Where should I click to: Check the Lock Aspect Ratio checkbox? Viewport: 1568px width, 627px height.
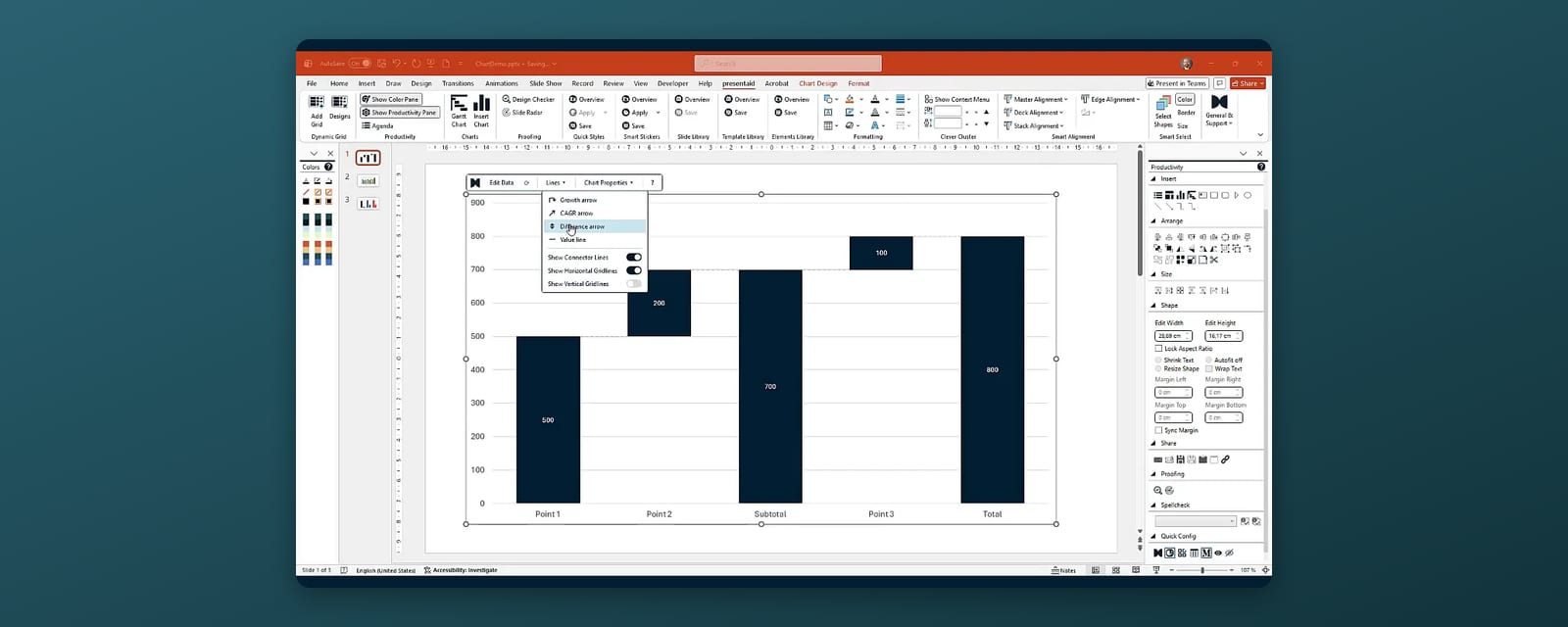1158,349
